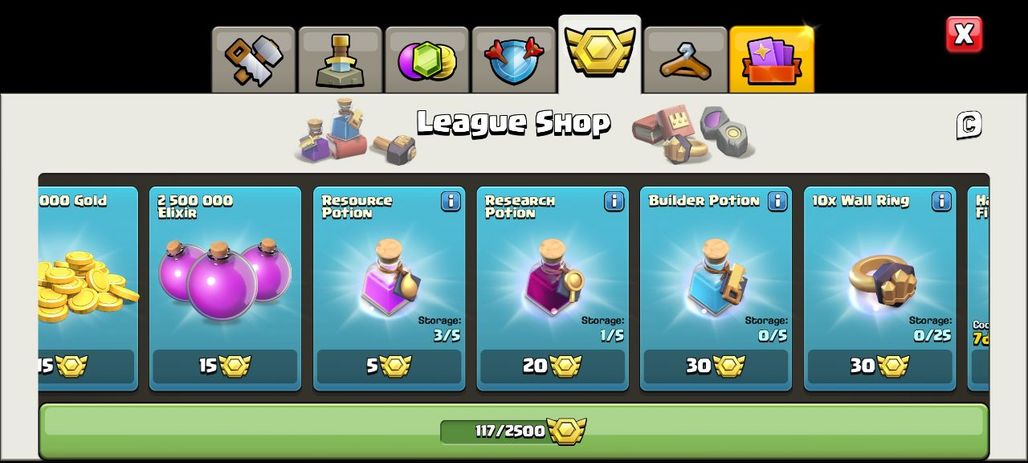Show info for Builder Potion

[778, 201]
